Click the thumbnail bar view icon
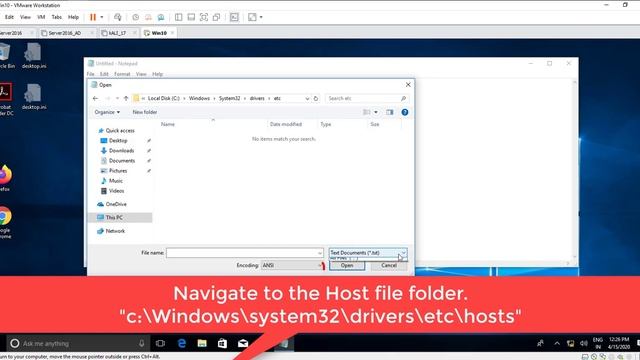The image size is (640, 360). pos(191,17)
